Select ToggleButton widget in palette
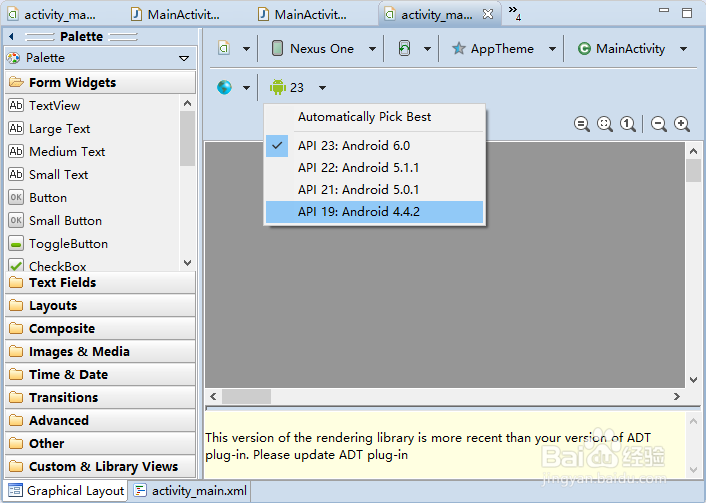 (92, 244)
